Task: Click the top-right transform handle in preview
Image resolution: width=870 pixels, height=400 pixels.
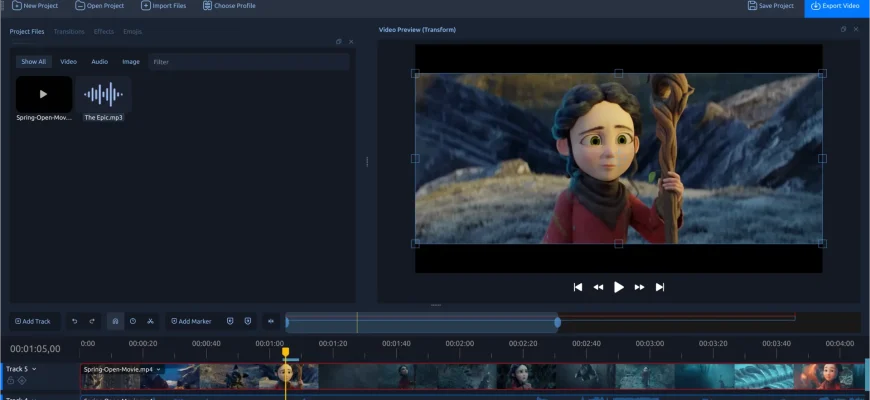Action: pyautogui.click(x=822, y=73)
